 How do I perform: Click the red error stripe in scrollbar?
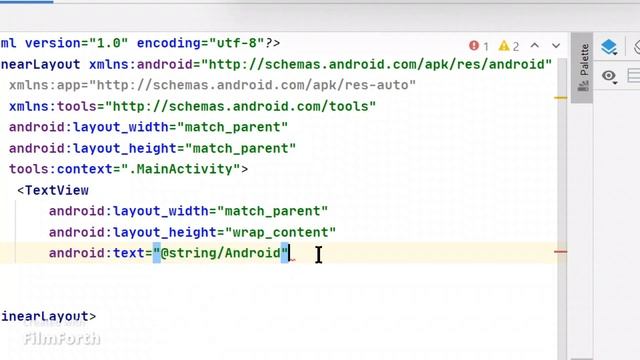(561, 252)
